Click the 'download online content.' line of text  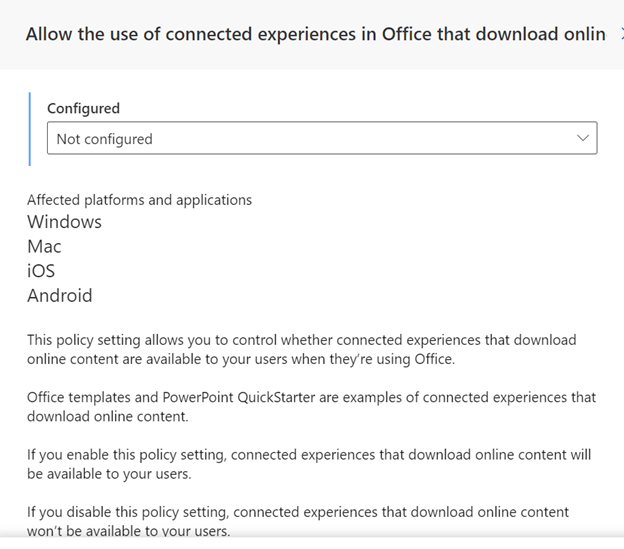[107, 417]
